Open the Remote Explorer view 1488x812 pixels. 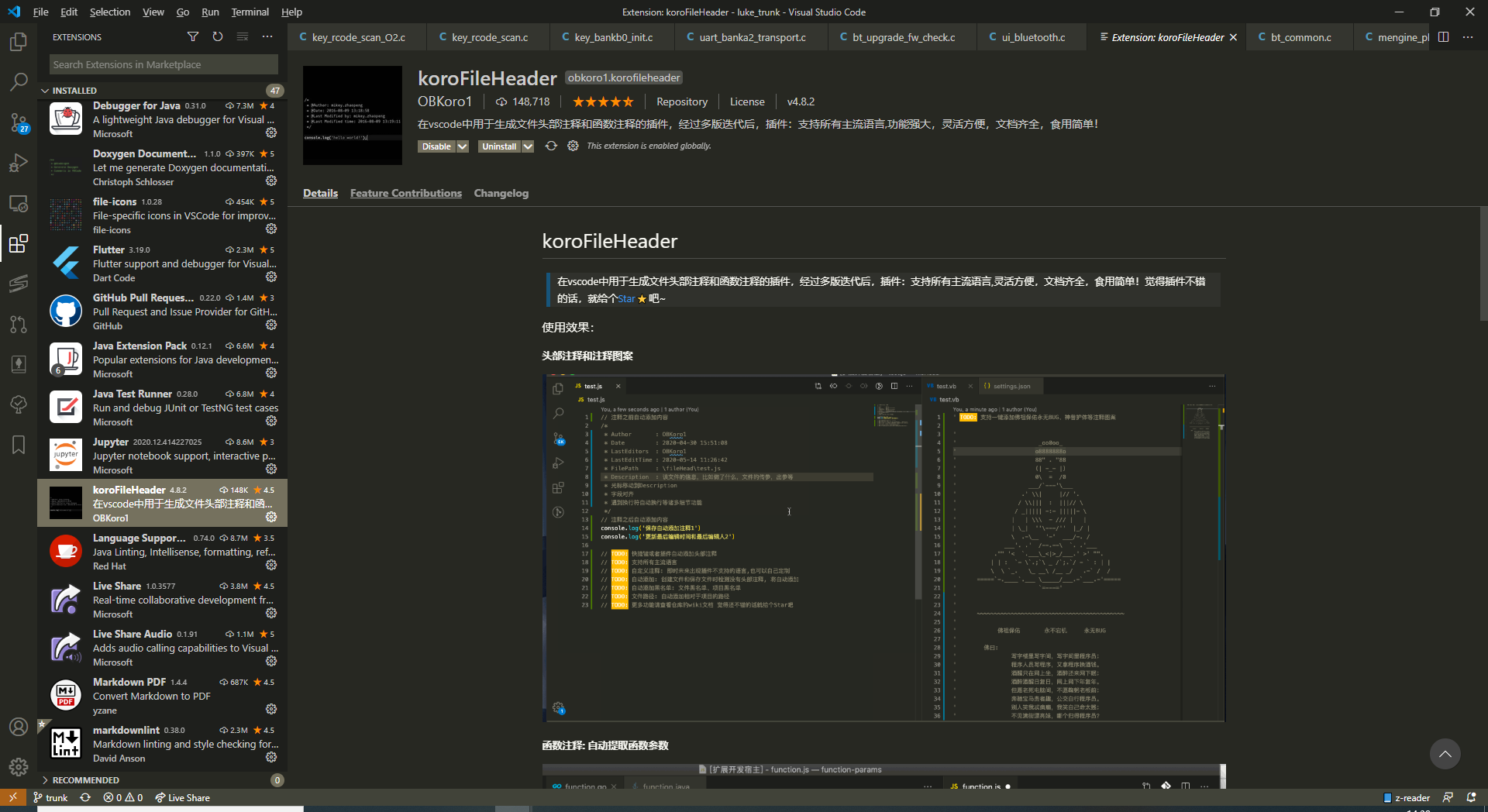pyautogui.click(x=19, y=203)
